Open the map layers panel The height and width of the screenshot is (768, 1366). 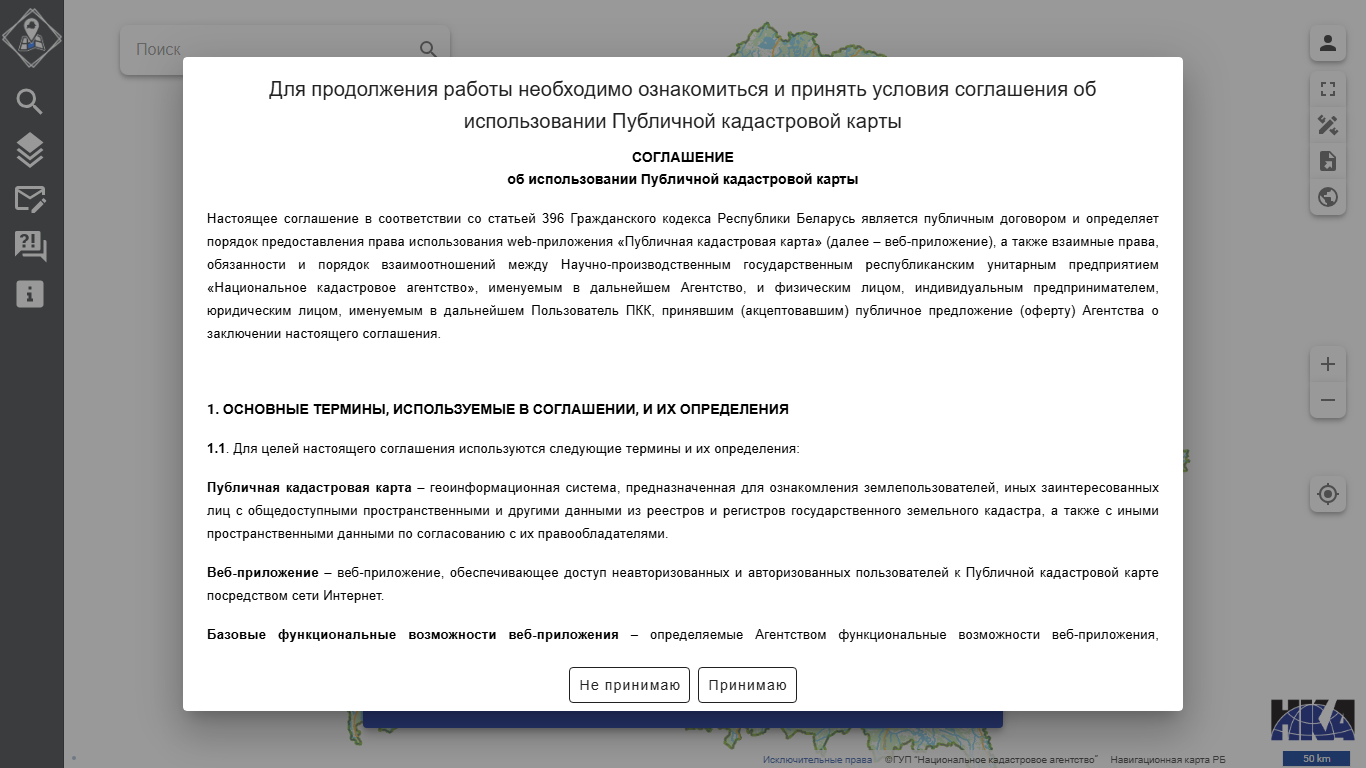pos(30,150)
